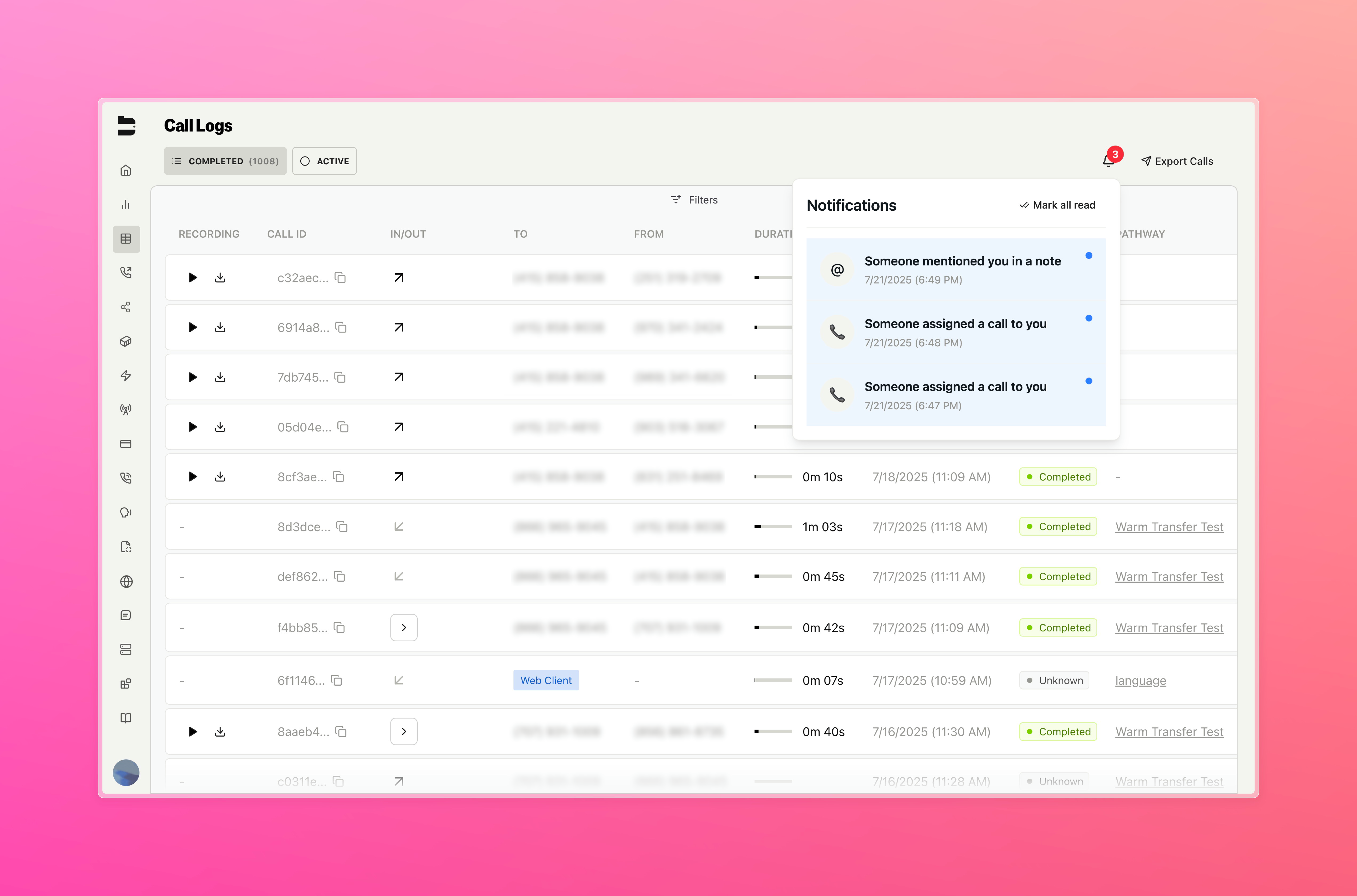The image size is (1357, 896).
Task: Open the billing card icon in sidebar
Action: (x=126, y=444)
